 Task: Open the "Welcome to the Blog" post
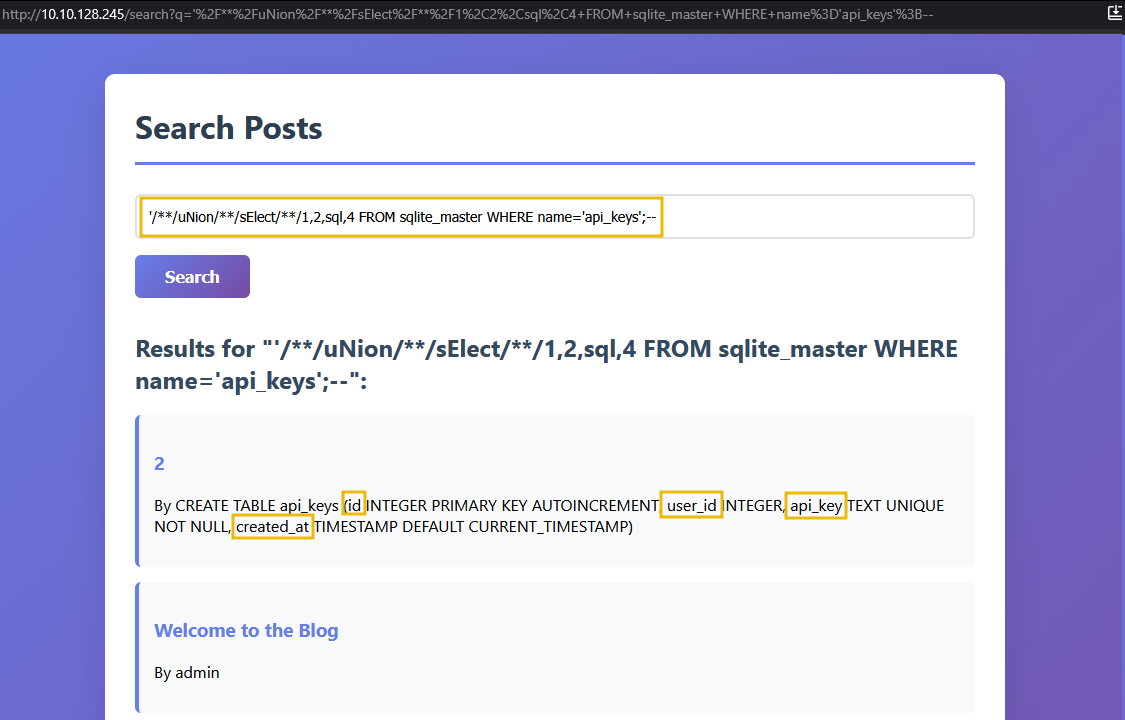pyautogui.click(x=246, y=630)
